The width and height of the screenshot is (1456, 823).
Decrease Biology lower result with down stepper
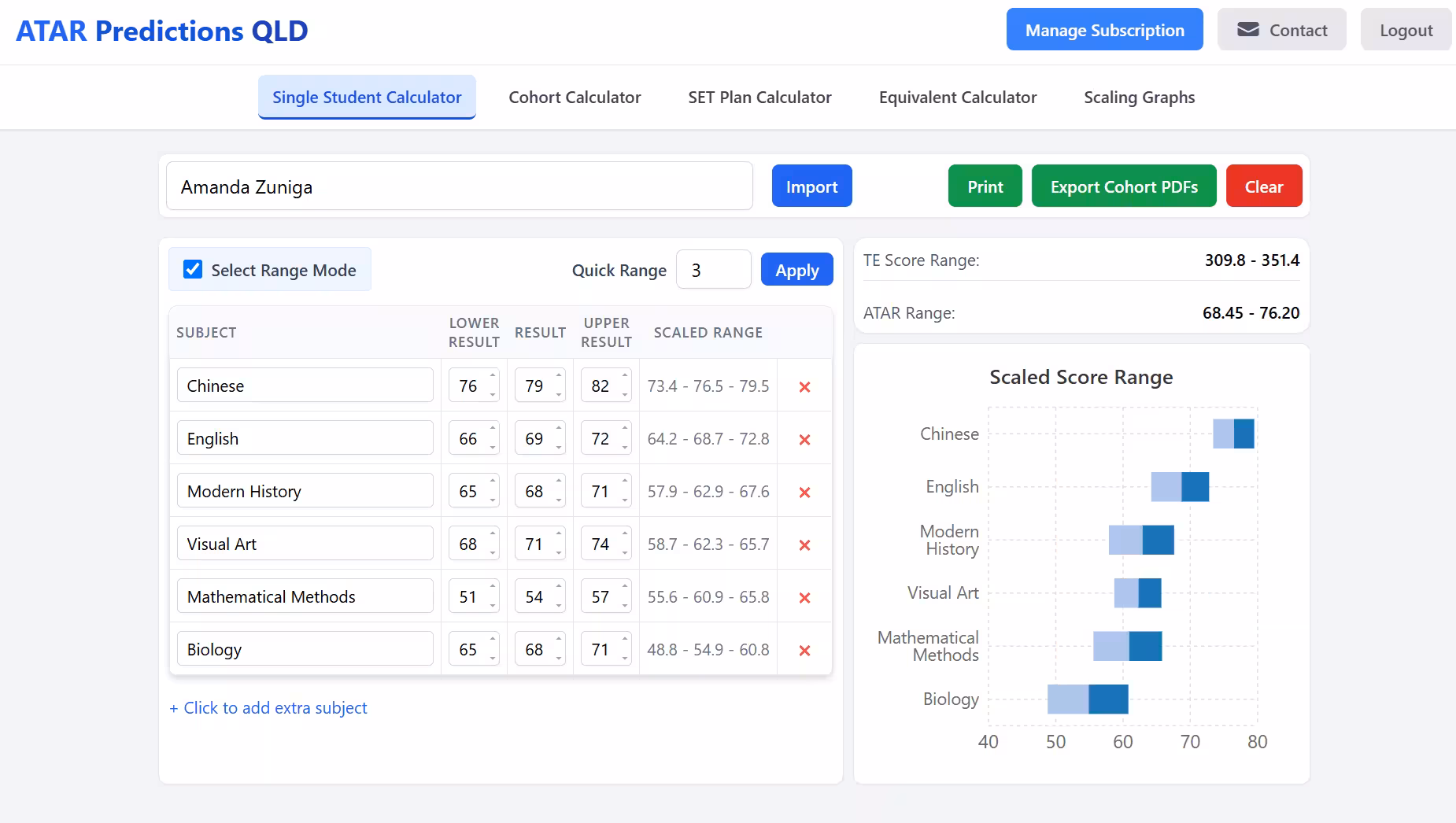tap(493, 658)
